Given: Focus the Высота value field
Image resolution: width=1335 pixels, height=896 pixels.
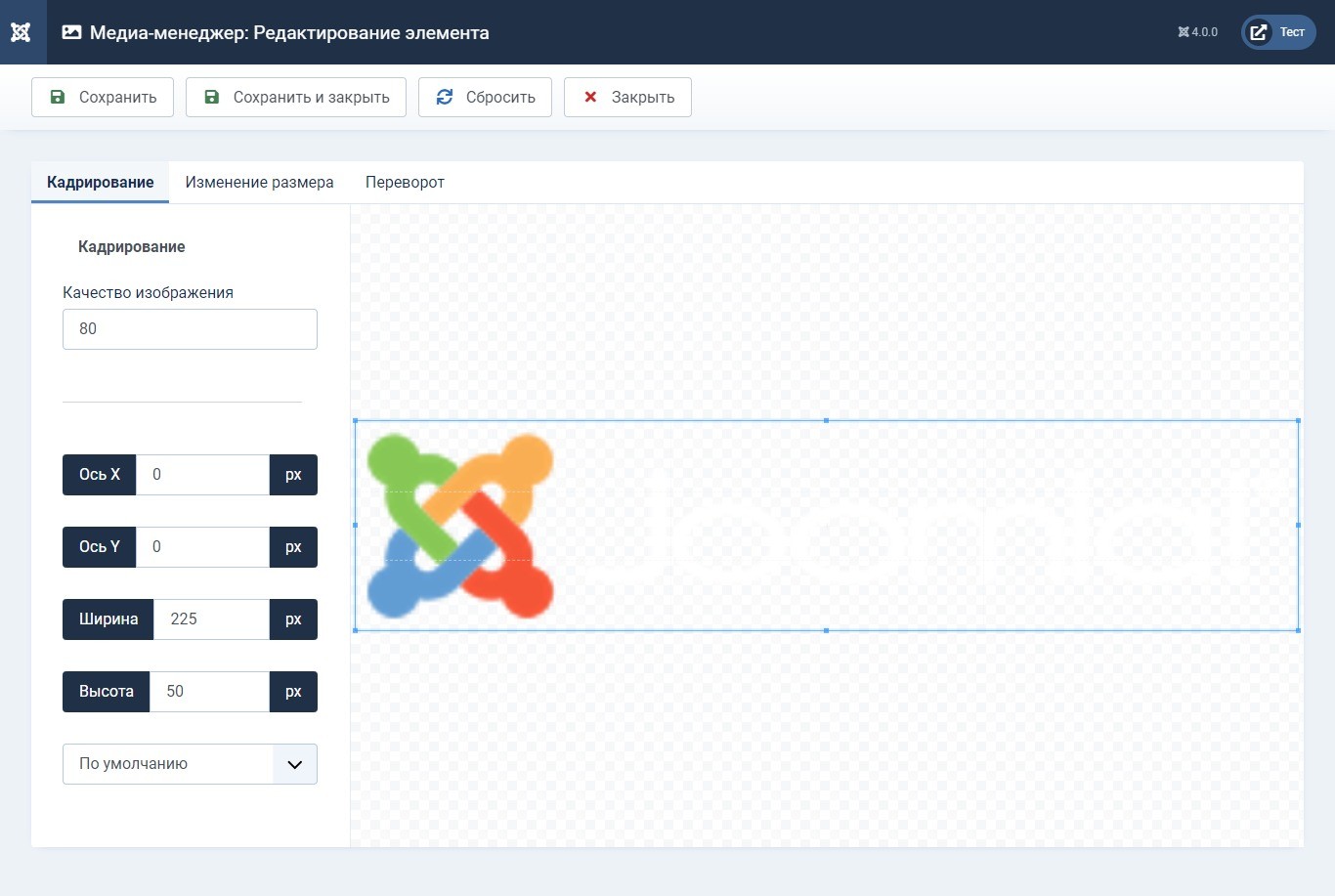Looking at the screenshot, I should tap(209, 692).
